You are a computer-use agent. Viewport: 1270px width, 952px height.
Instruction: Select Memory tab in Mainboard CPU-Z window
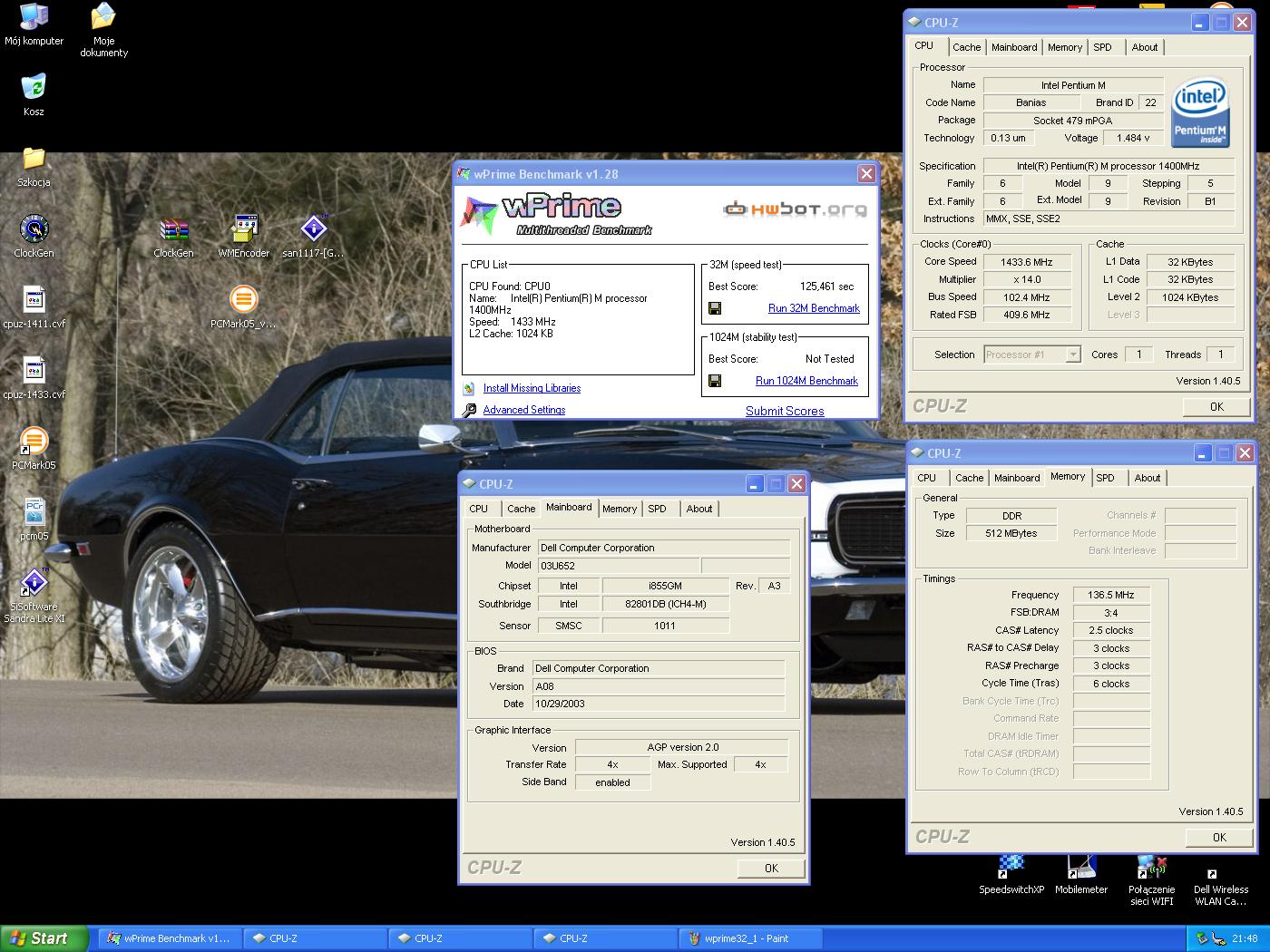click(x=620, y=509)
